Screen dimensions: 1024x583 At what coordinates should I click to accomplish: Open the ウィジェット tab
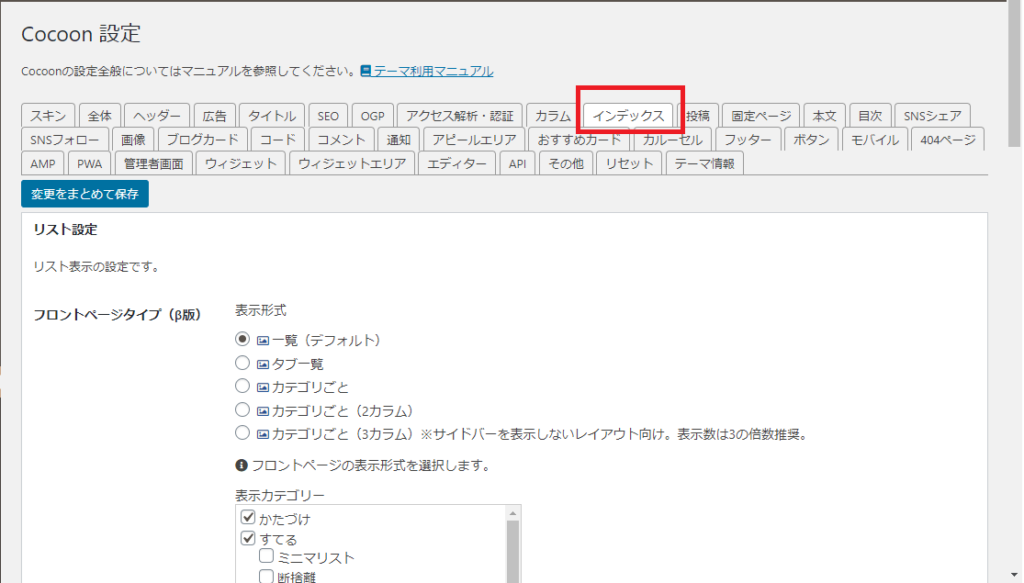241,164
